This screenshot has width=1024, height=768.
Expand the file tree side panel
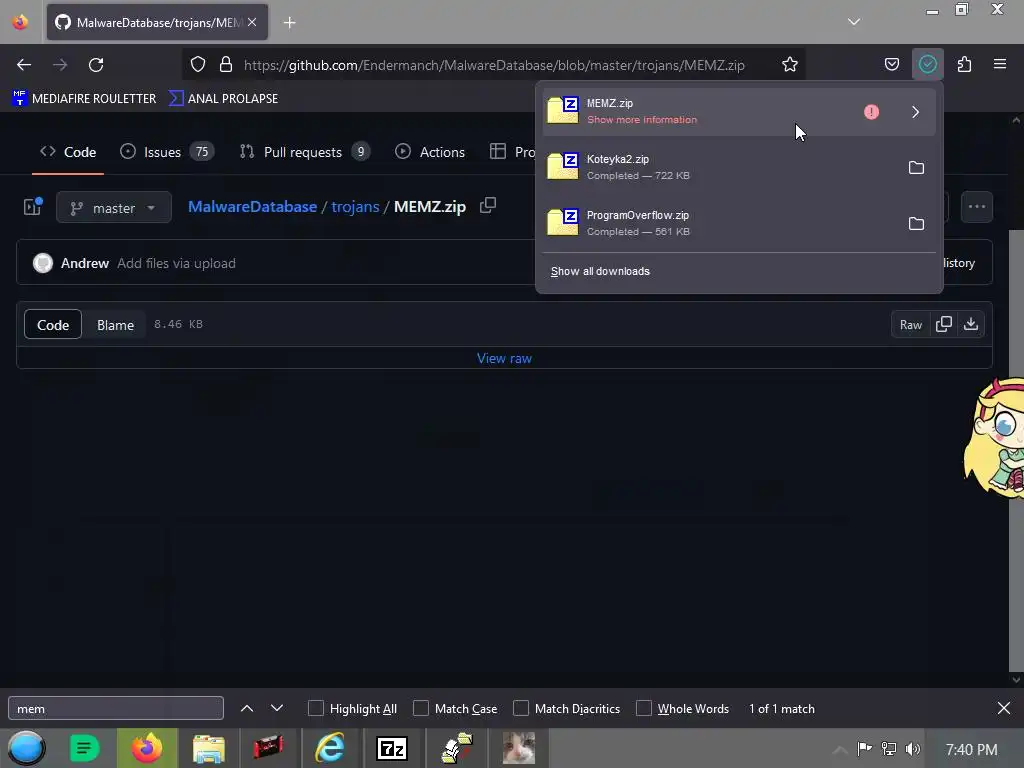click(x=33, y=207)
